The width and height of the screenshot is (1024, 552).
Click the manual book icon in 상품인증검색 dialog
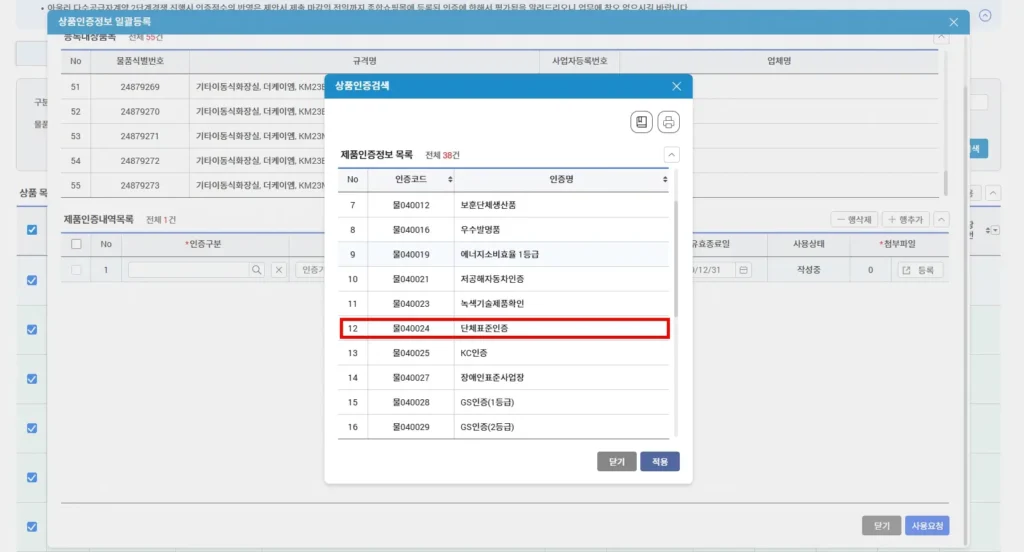pos(641,122)
